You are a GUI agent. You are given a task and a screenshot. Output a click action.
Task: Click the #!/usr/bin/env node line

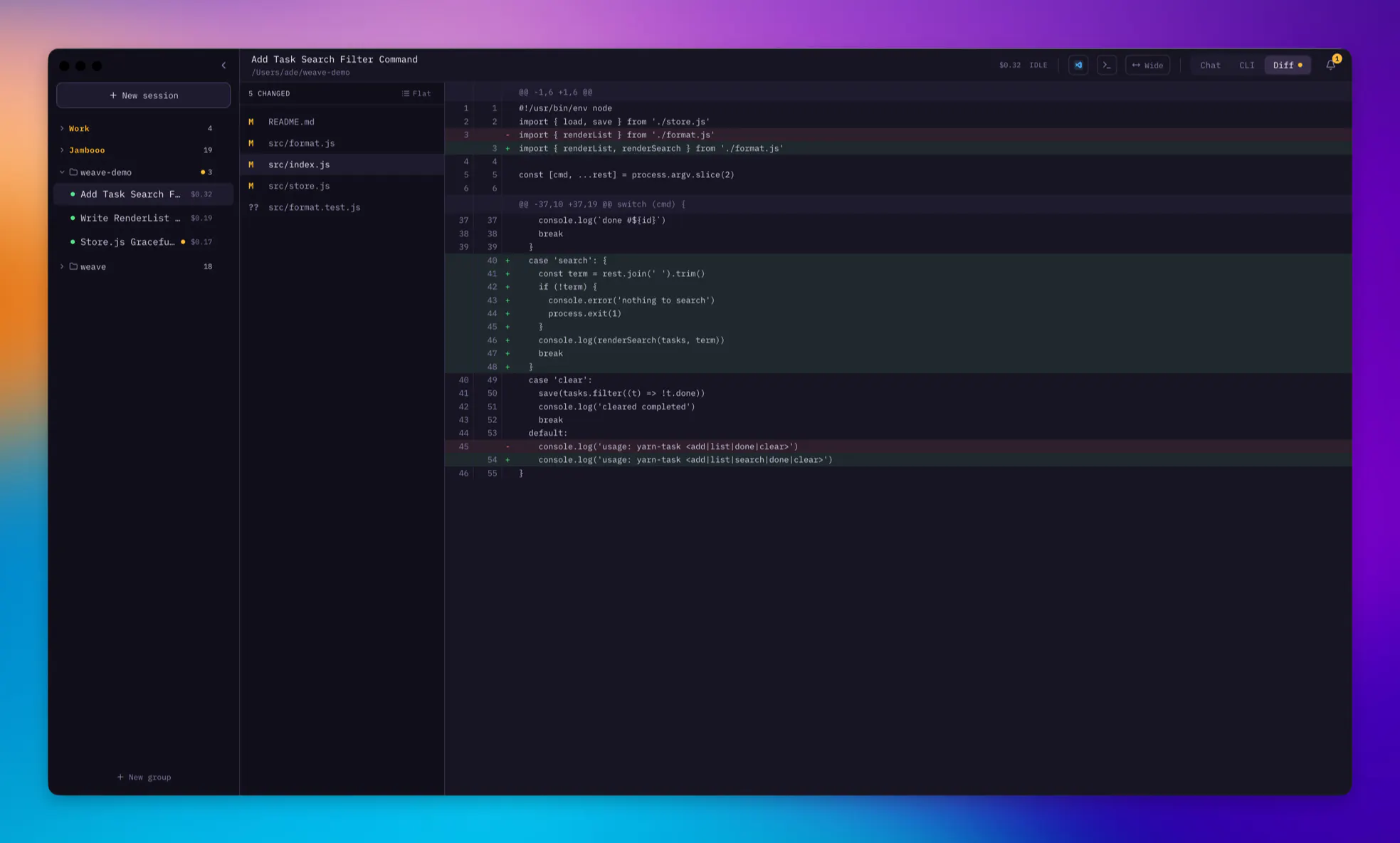tap(898, 108)
